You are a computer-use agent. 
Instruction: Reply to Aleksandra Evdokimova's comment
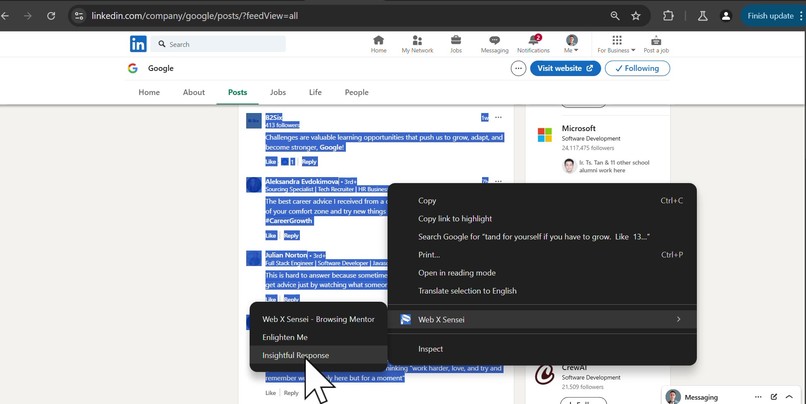[x=291, y=235]
